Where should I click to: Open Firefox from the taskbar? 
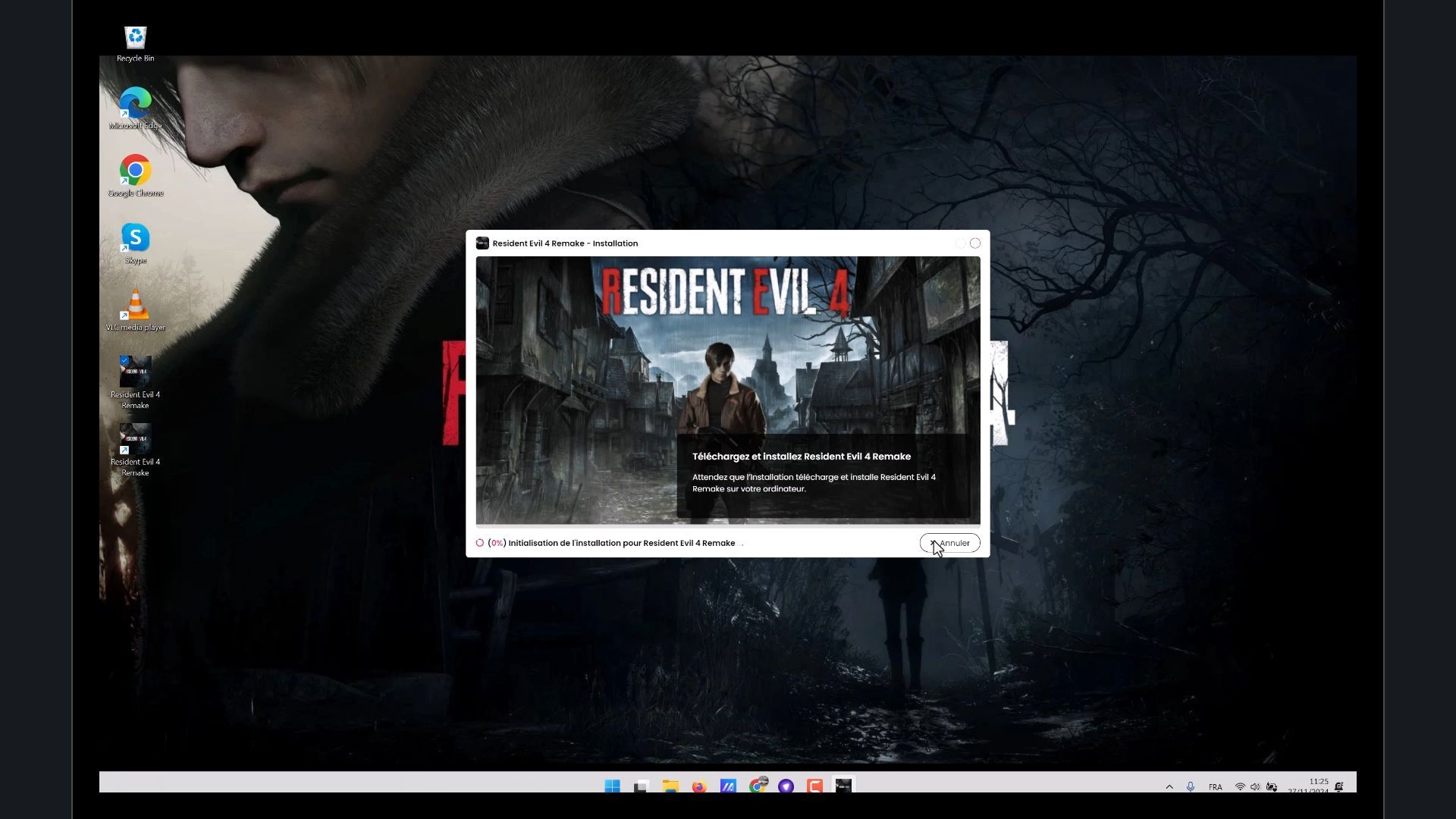pyautogui.click(x=698, y=786)
